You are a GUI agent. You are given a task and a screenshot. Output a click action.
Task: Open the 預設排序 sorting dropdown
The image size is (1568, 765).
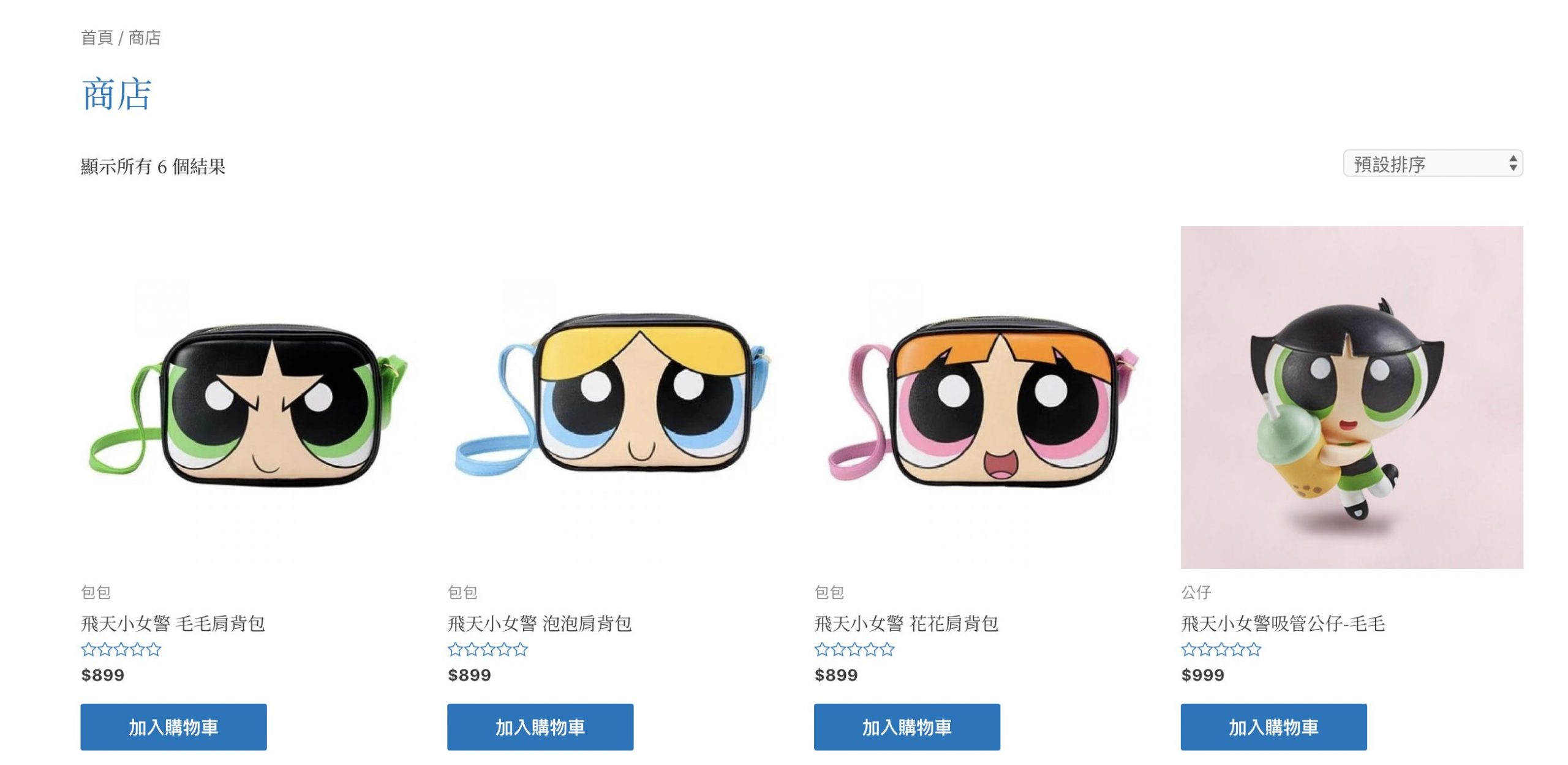pos(1433,164)
